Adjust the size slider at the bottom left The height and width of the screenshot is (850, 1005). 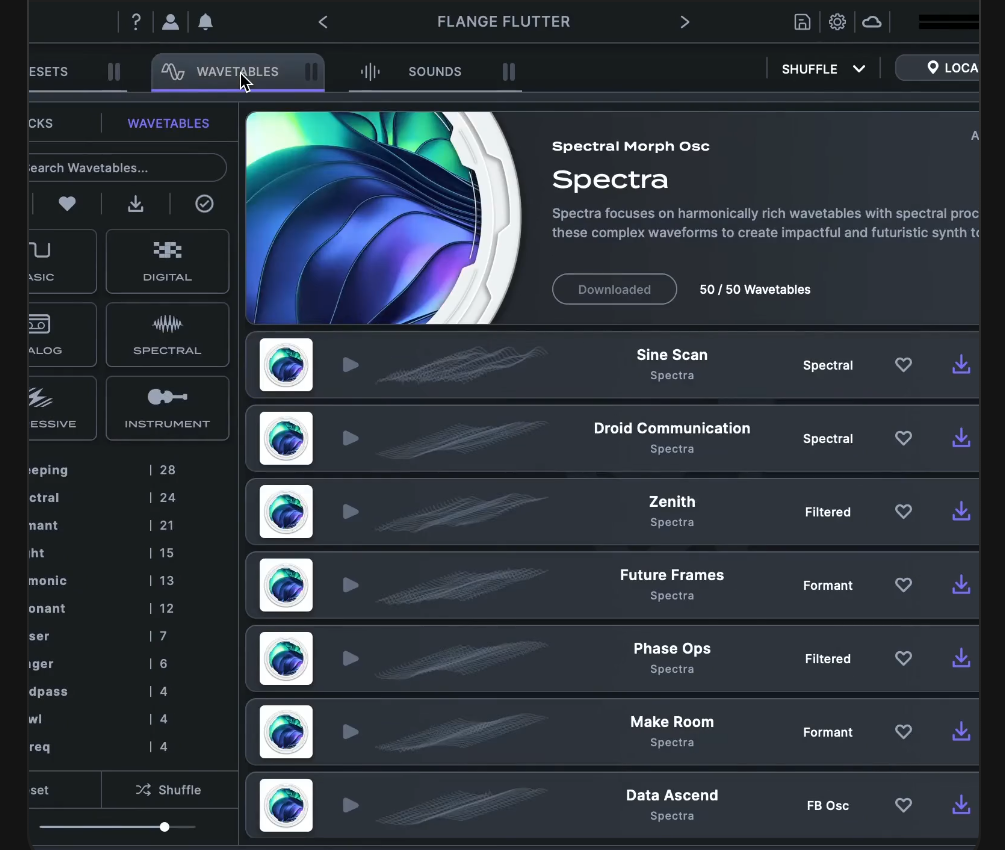pyautogui.click(x=164, y=827)
